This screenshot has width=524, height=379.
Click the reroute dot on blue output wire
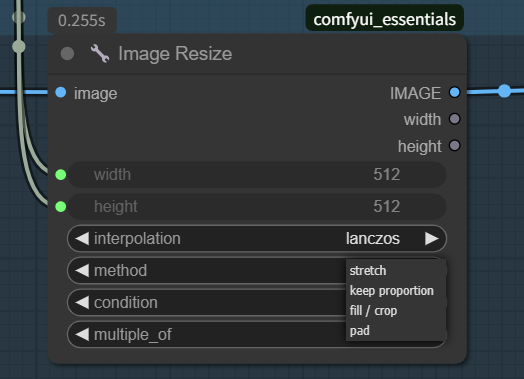[504, 91]
